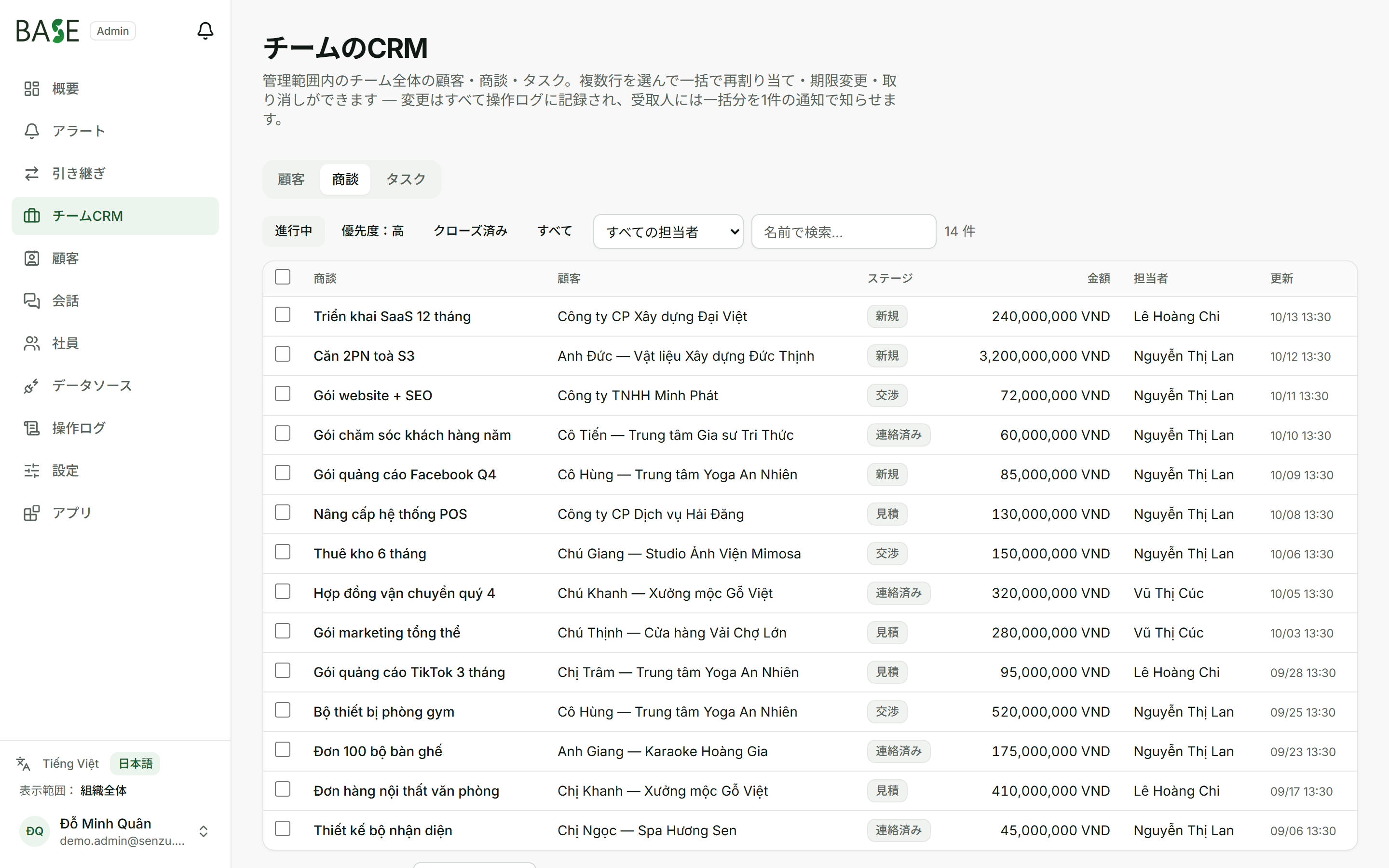Tick the select-all checkbox in table header
Screen dimensions: 1389x868
click(x=283, y=277)
